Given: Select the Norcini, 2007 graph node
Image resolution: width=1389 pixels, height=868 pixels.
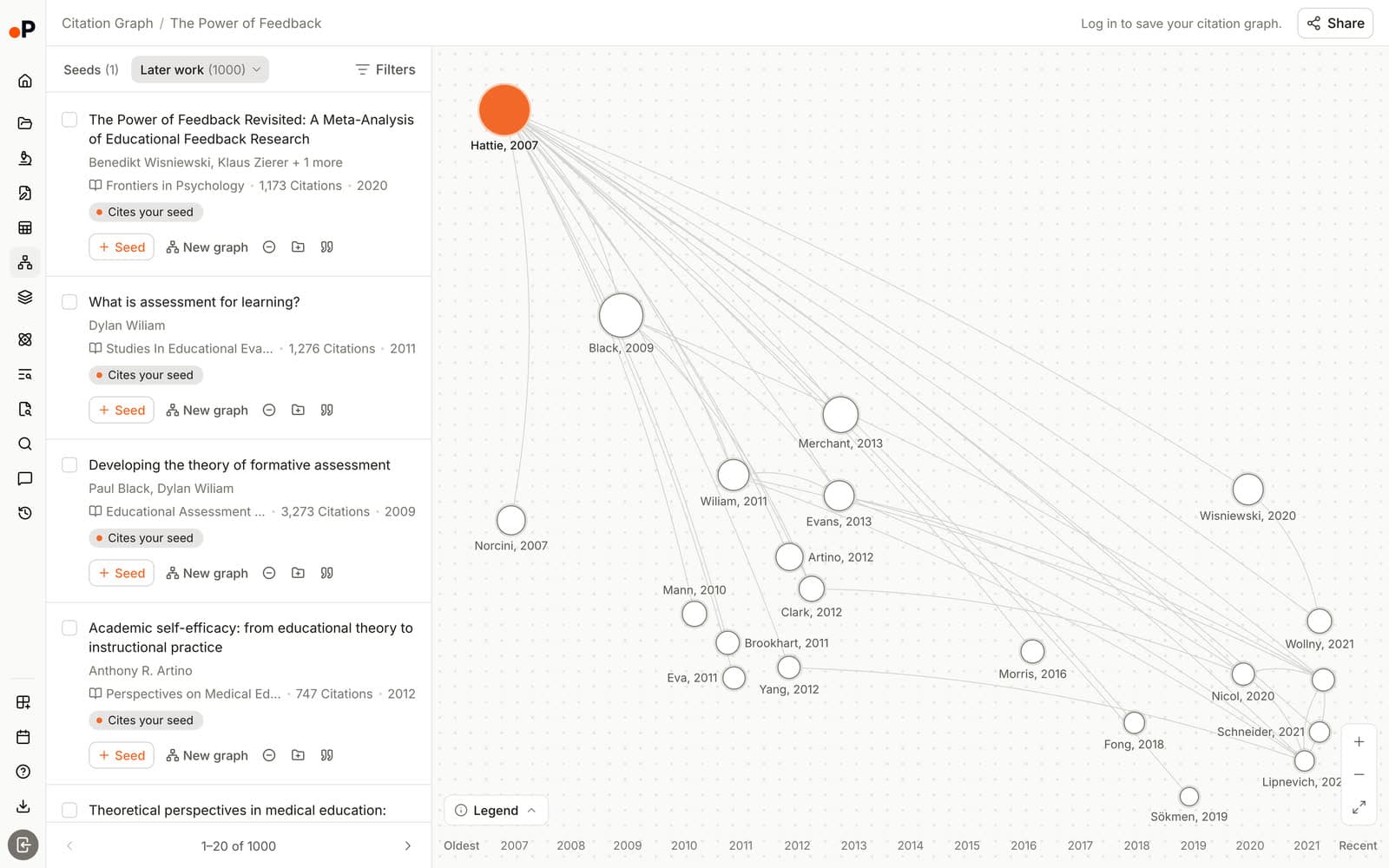Looking at the screenshot, I should (x=510, y=521).
